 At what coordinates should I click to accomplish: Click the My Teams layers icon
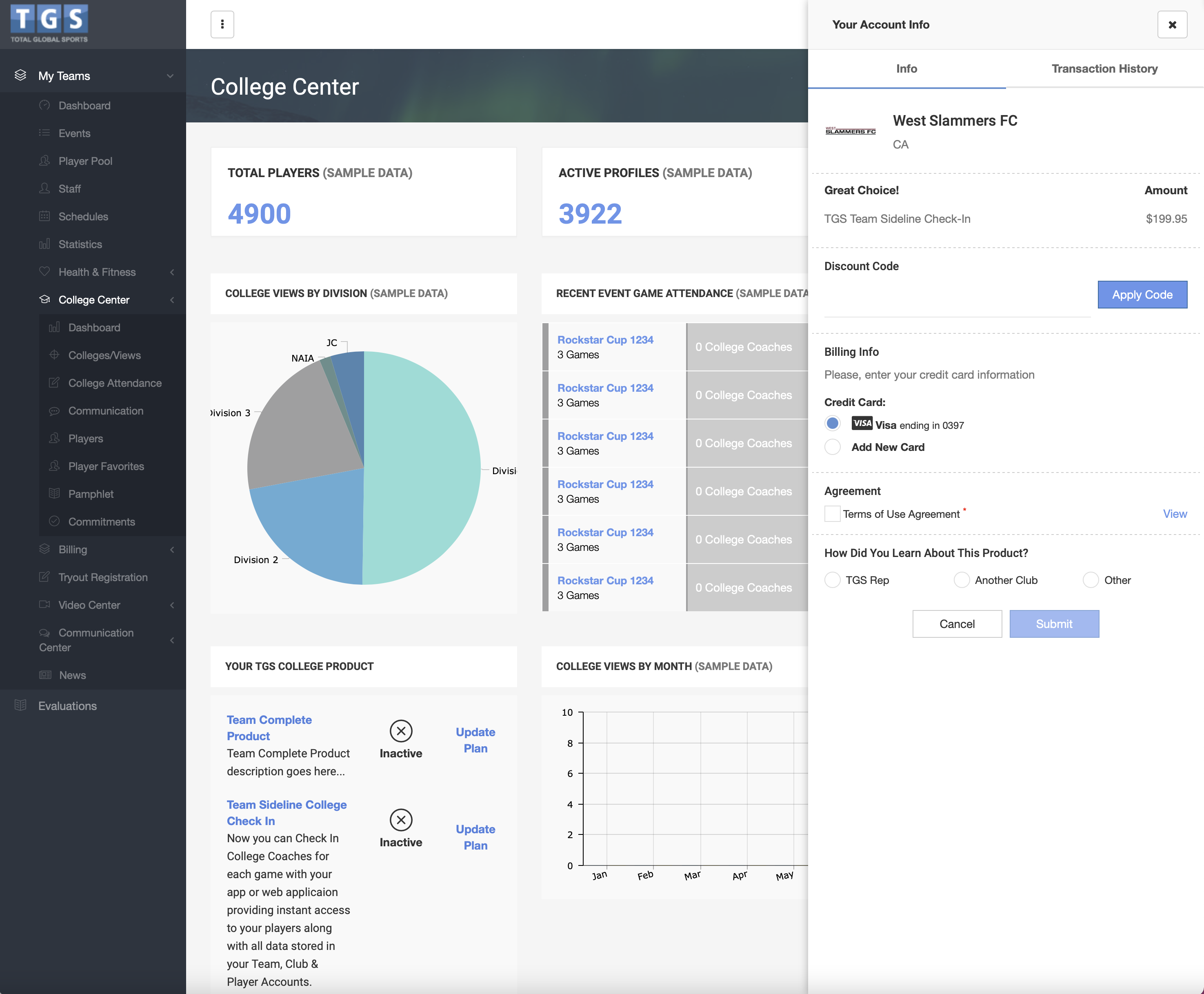pos(21,75)
